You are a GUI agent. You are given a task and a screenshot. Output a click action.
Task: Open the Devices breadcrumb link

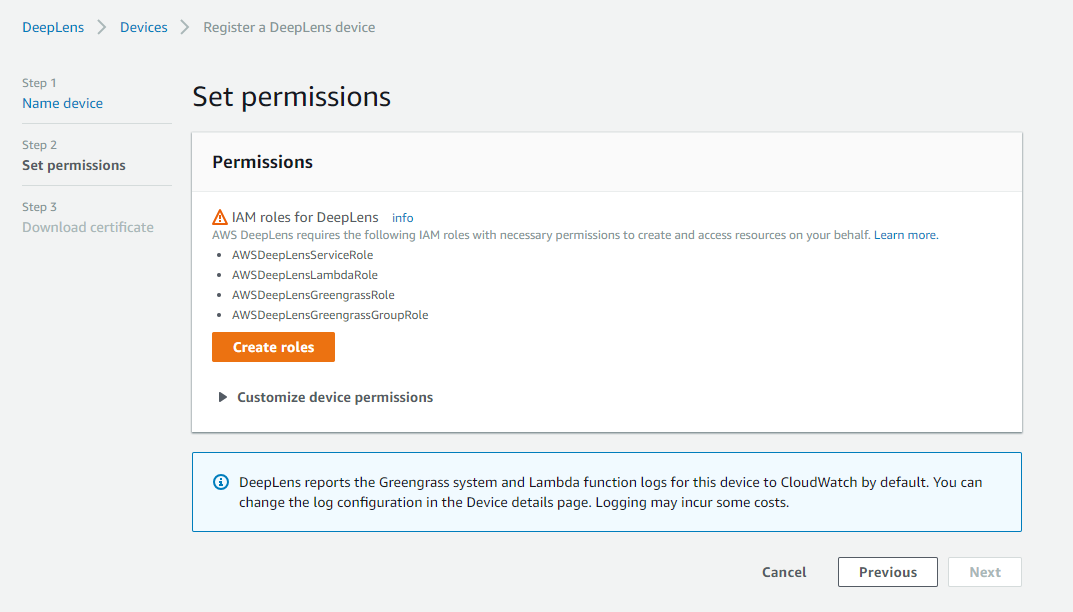[x=144, y=27]
